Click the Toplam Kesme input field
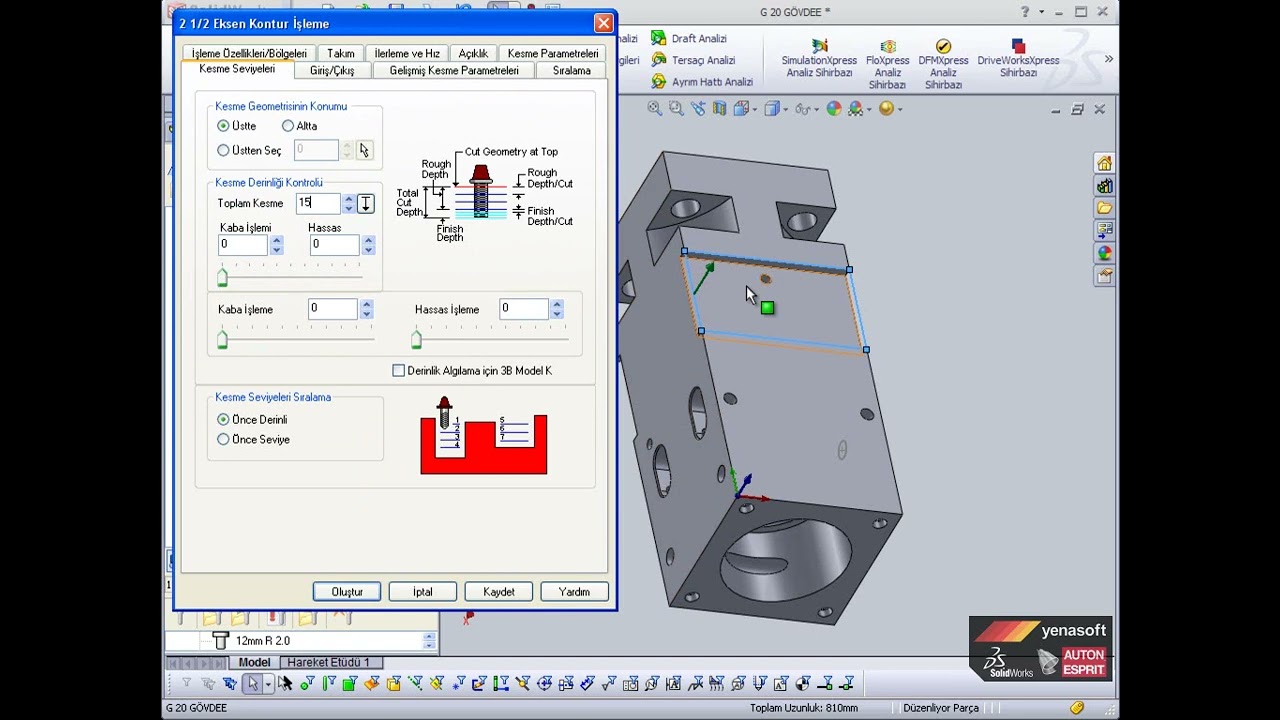 (x=318, y=203)
